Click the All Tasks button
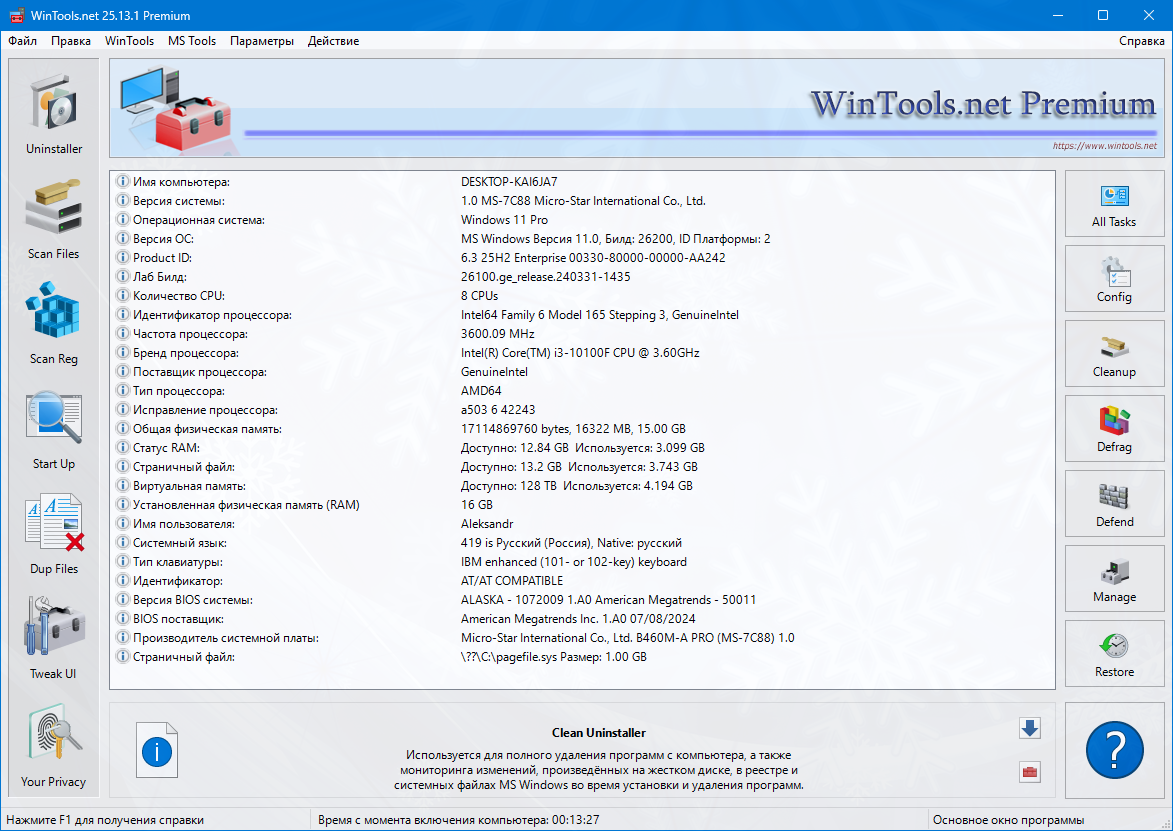 pos(1114,207)
